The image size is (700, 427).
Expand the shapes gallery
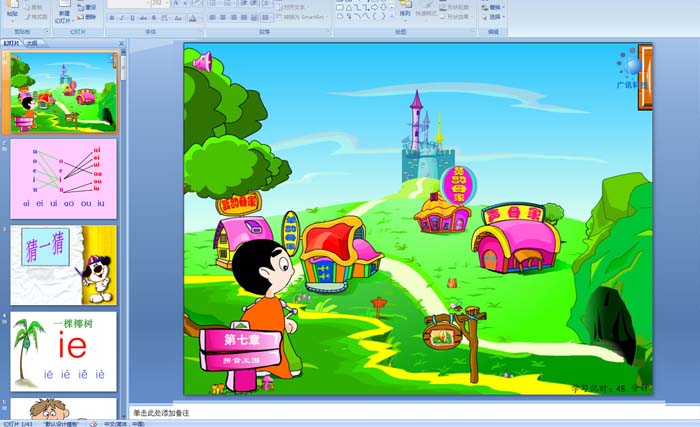392,16
